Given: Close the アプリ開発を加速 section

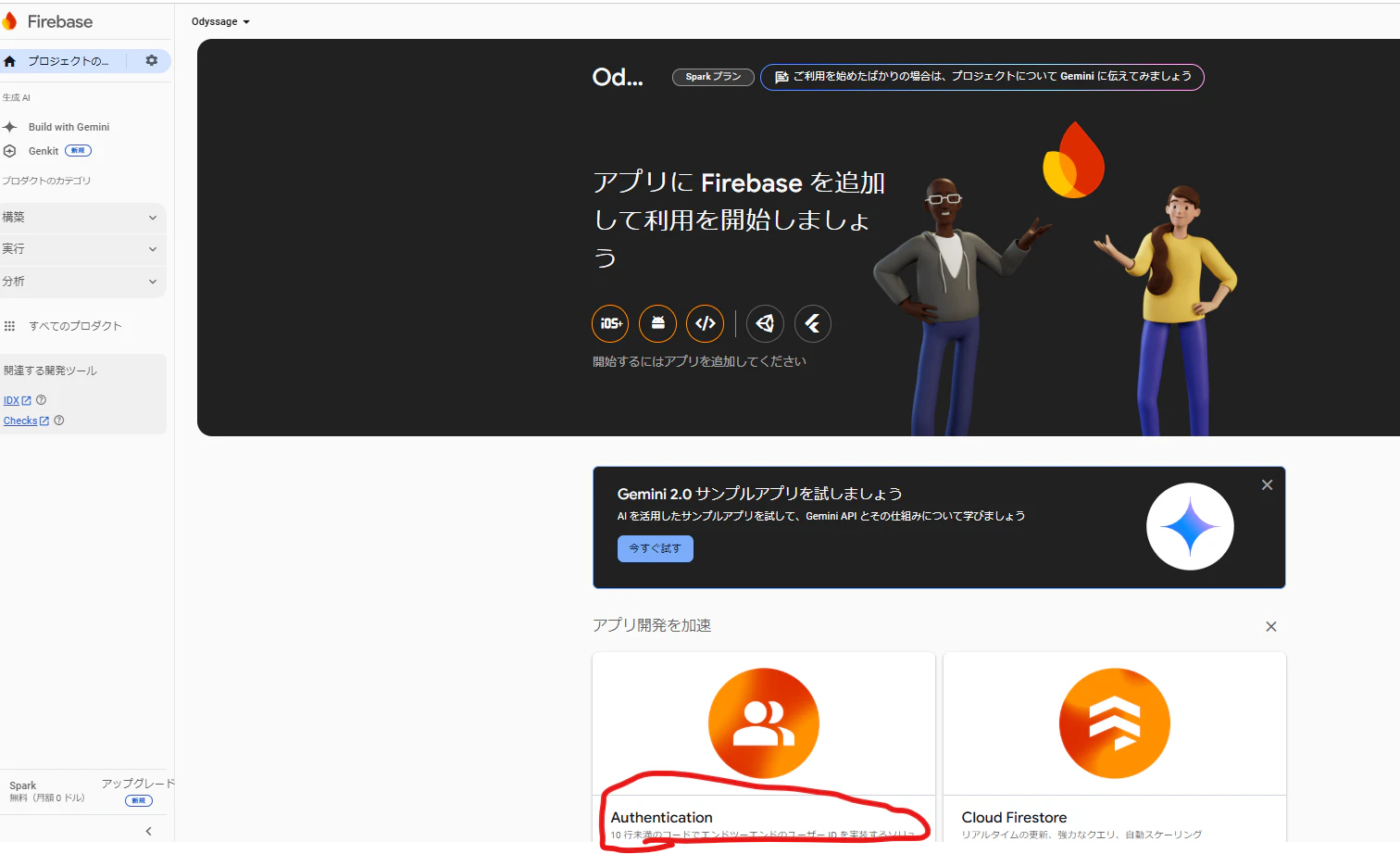Looking at the screenshot, I should [1271, 626].
